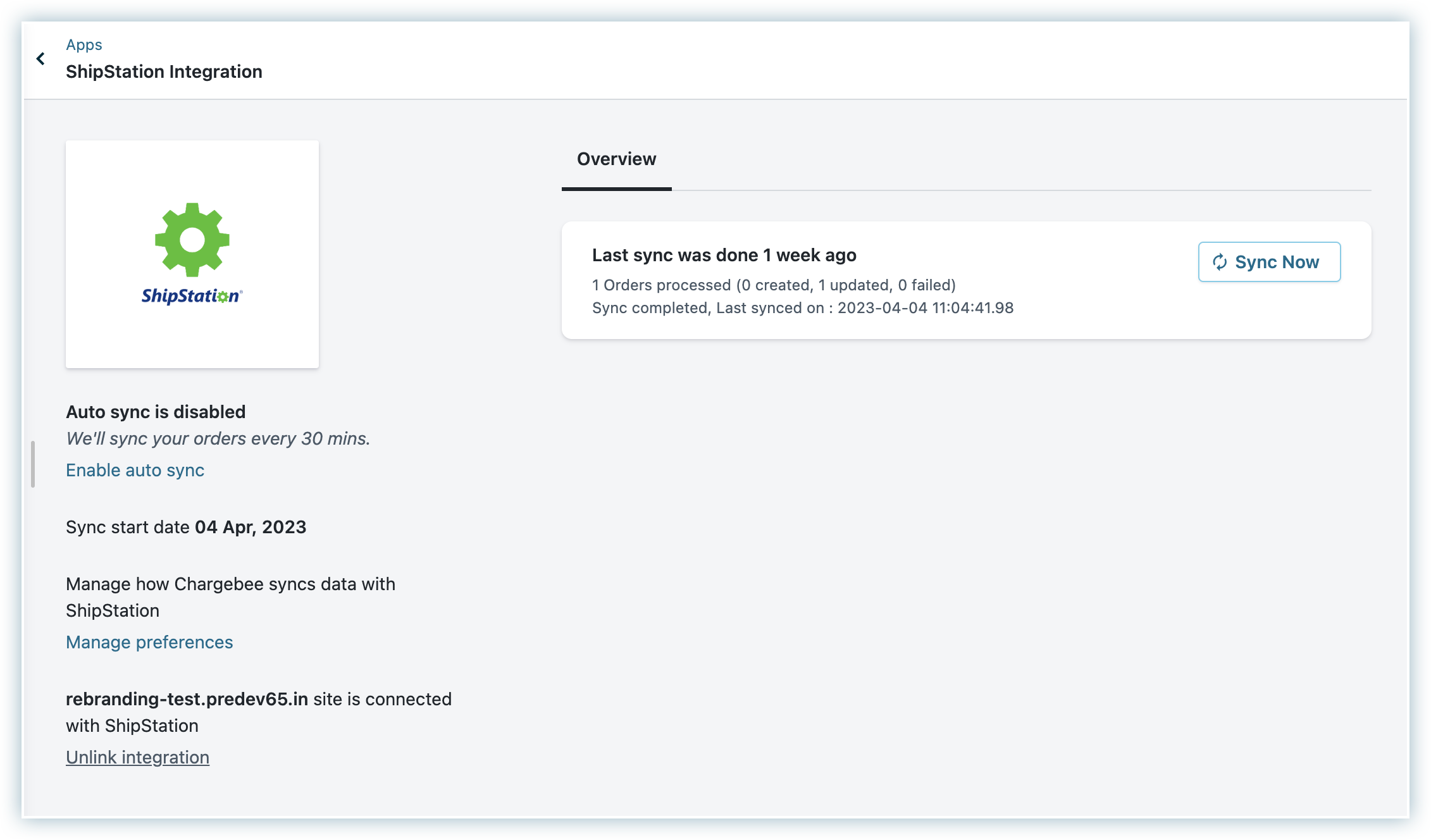The height and width of the screenshot is (840, 1431).
Task: Open the Apps breadcrumb link
Action: coord(84,45)
